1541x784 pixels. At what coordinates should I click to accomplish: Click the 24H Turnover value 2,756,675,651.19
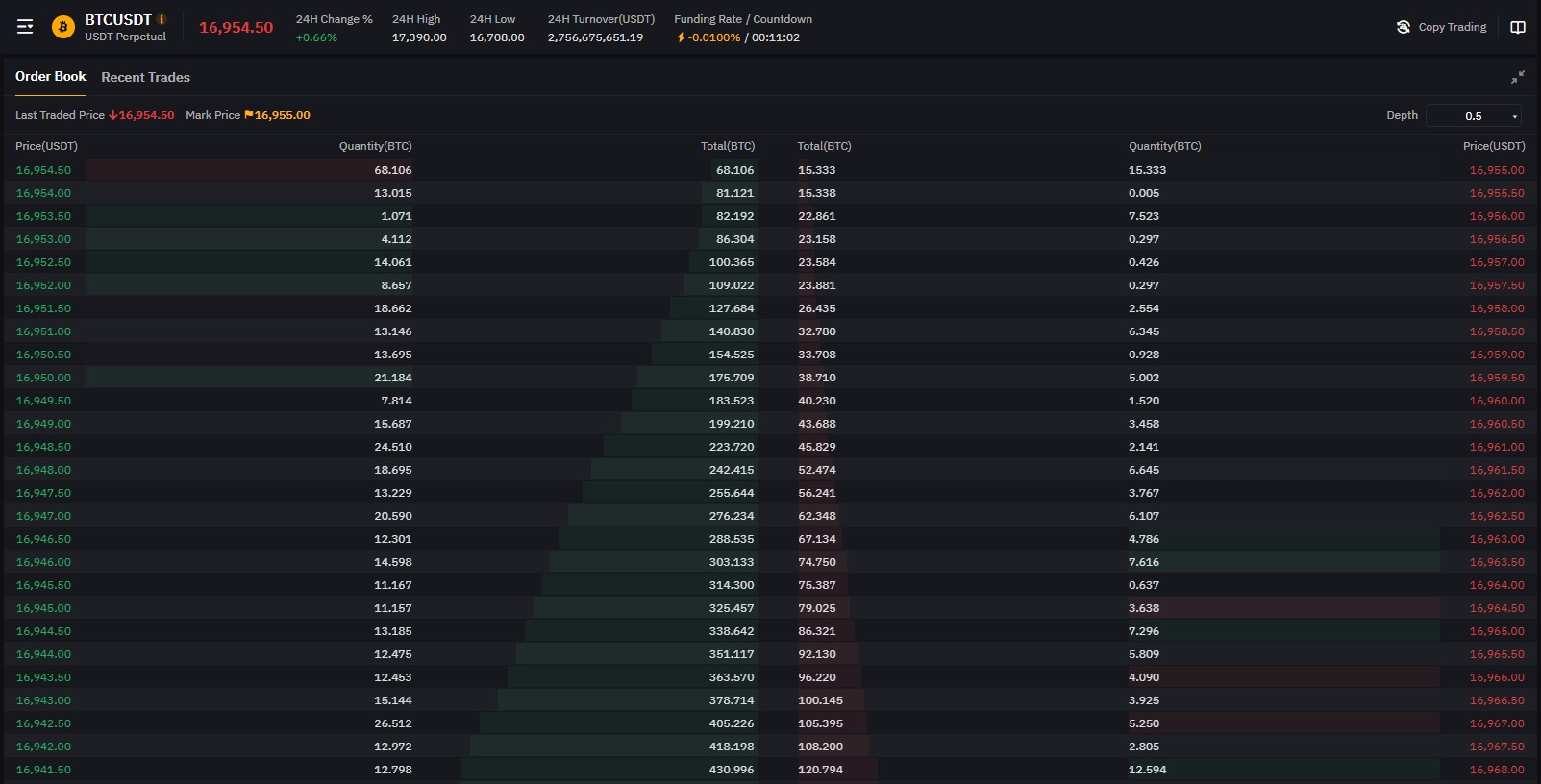(595, 37)
